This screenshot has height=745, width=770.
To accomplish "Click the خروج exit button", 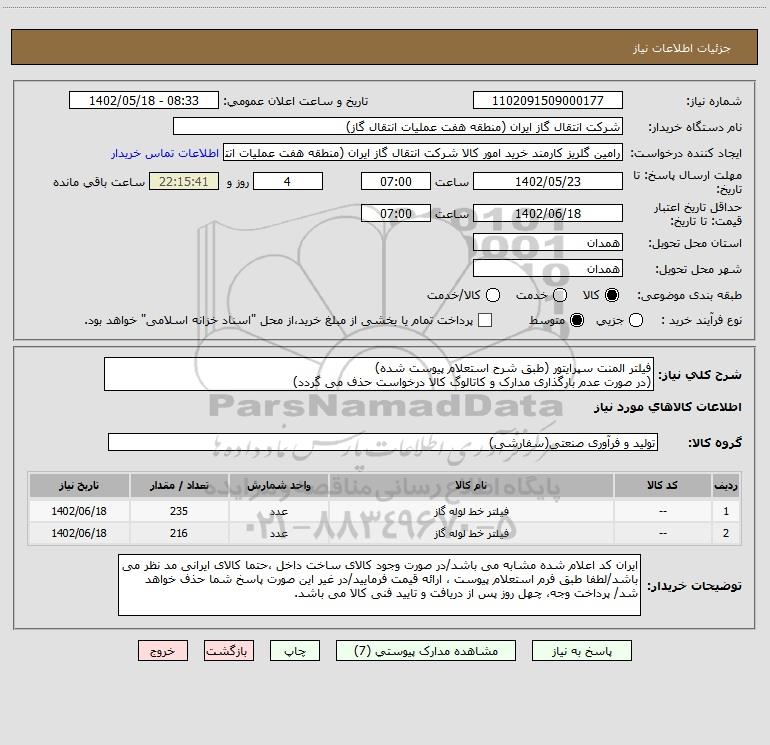I will click(163, 651).
